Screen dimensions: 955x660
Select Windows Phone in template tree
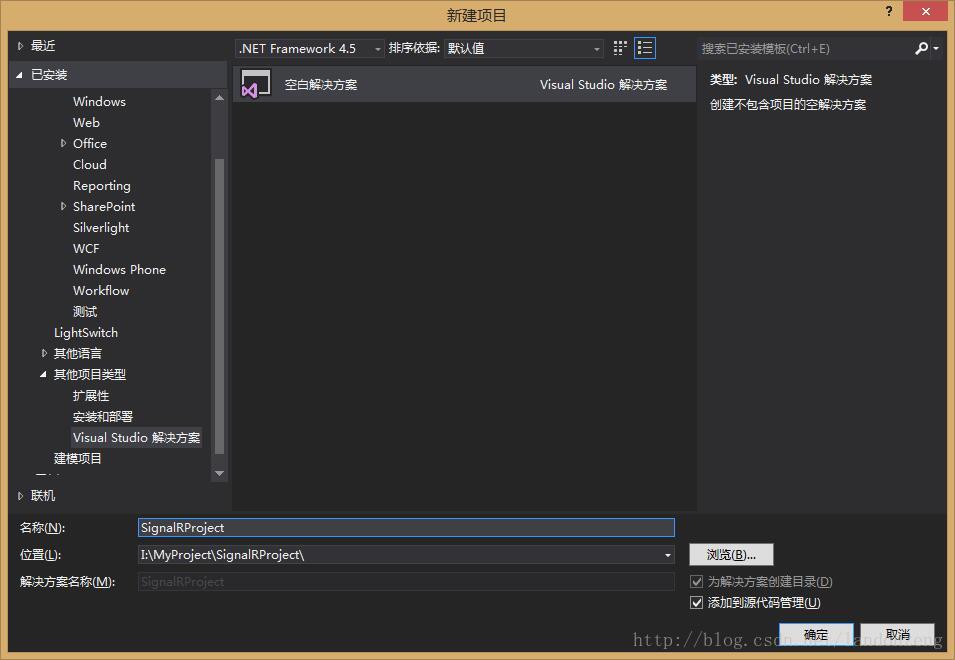(119, 270)
